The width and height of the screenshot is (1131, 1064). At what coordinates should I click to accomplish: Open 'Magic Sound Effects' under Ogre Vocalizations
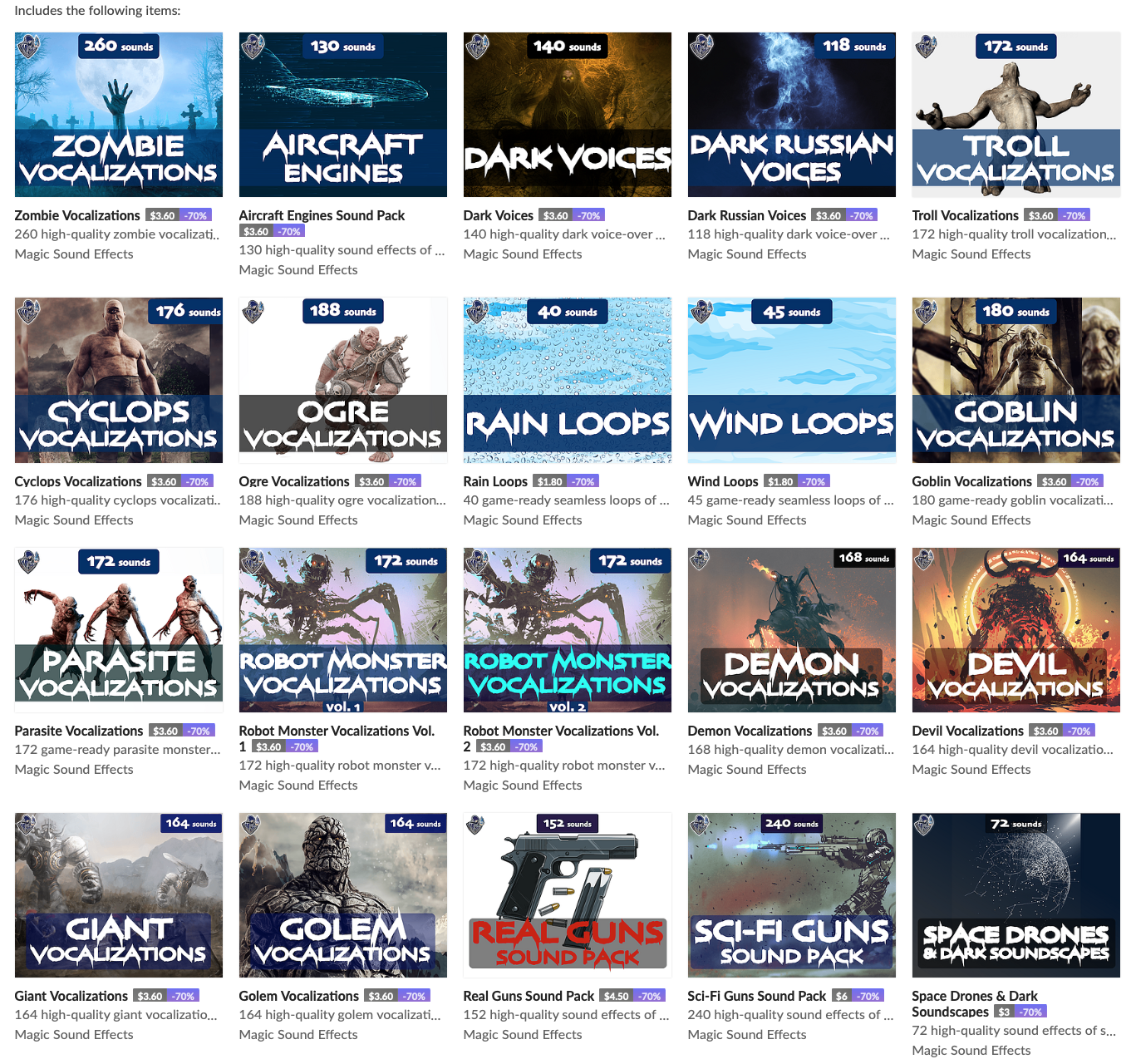[298, 520]
